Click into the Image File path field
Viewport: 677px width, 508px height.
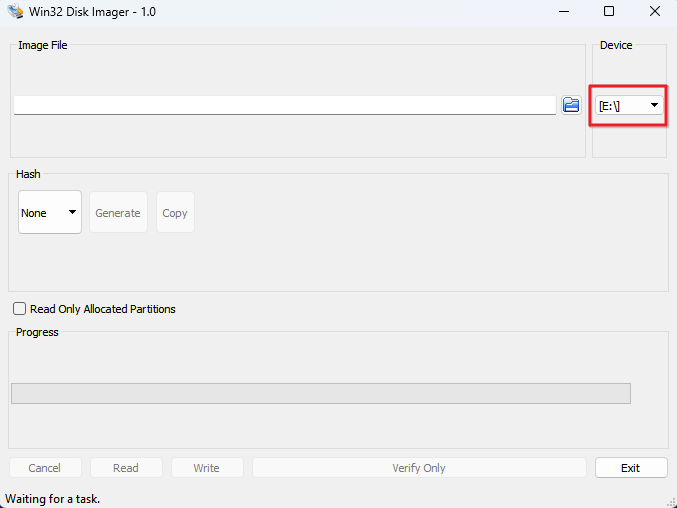click(x=285, y=105)
